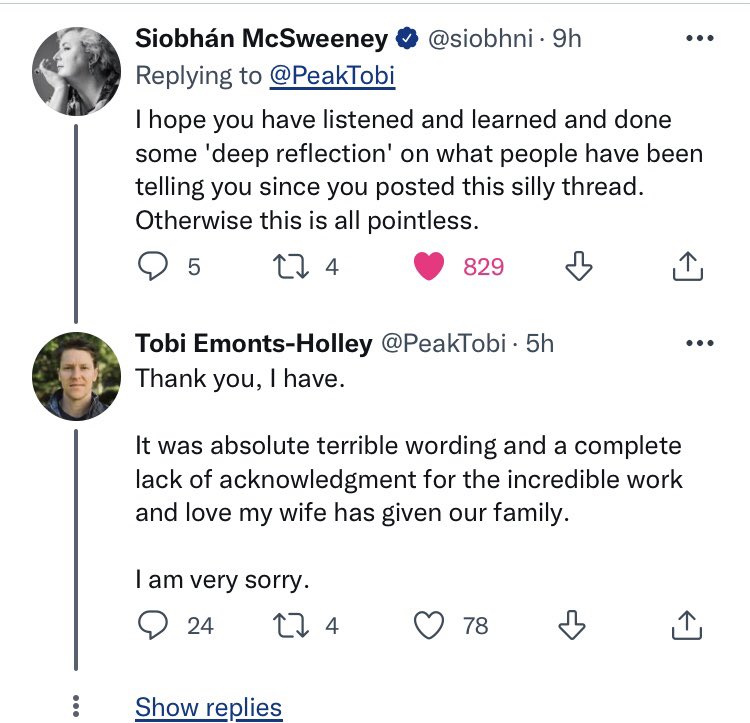Open Tobi Emonts-Holley's profile by name

(253, 343)
